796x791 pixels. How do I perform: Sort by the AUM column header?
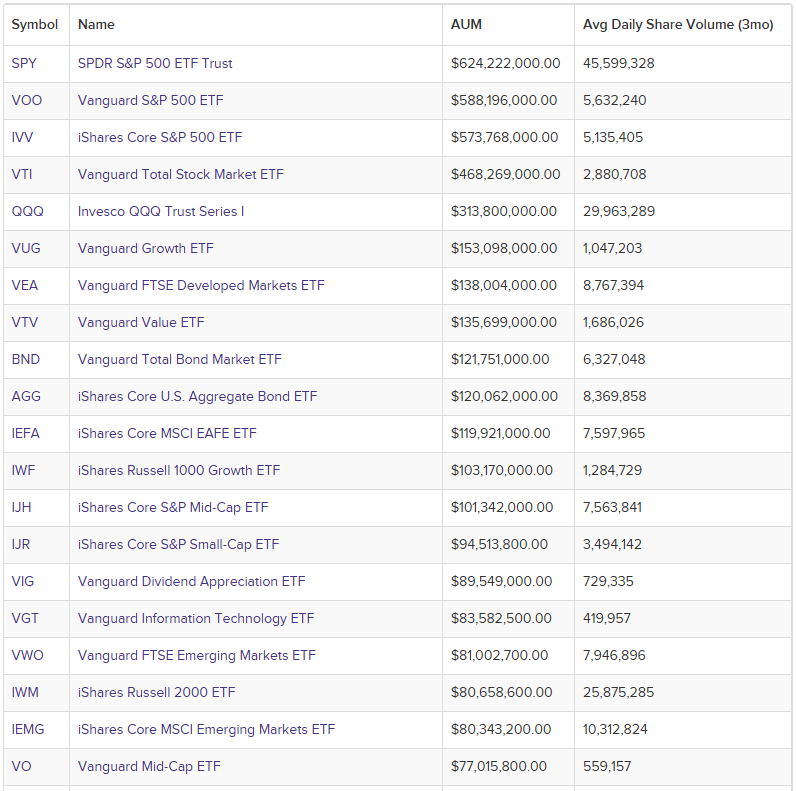[466, 25]
